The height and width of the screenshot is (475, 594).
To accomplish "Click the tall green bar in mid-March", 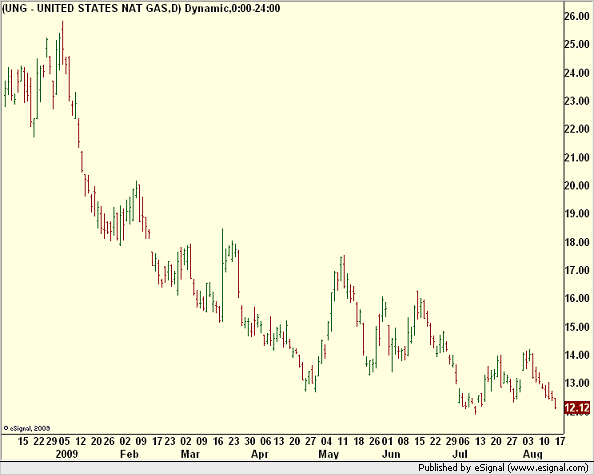I will 222,275.
